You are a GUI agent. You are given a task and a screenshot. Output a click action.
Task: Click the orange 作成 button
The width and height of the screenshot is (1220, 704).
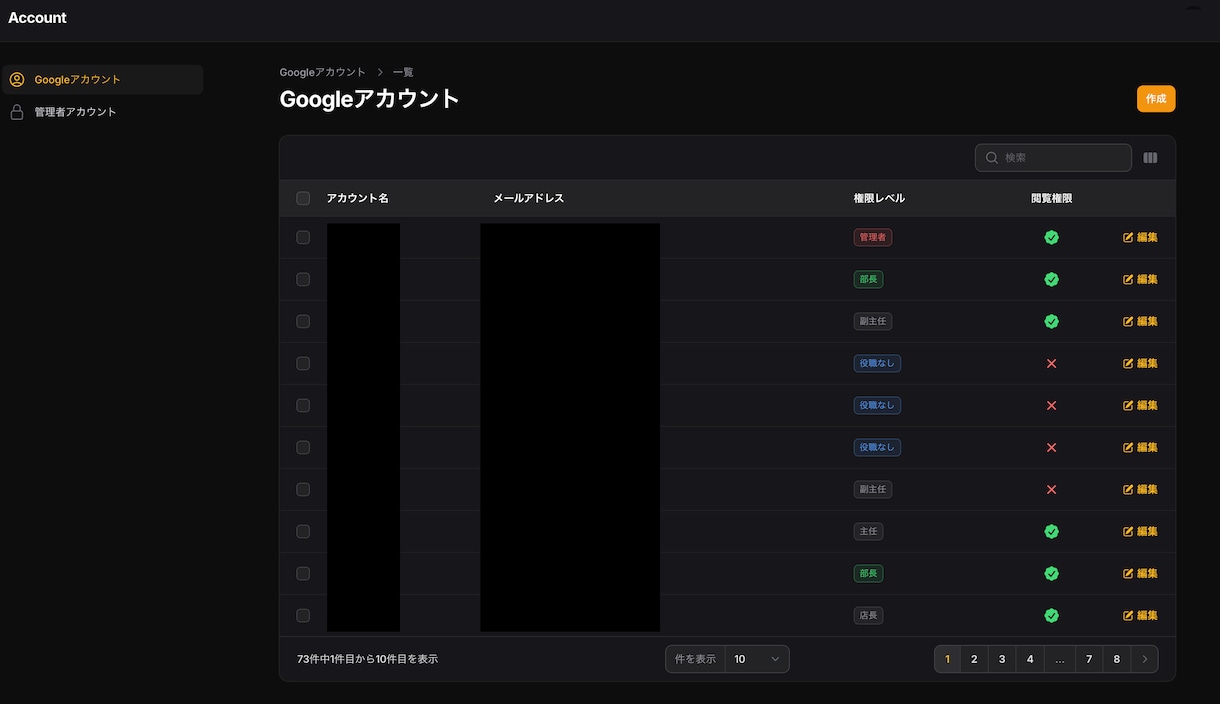pos(1156,99)
